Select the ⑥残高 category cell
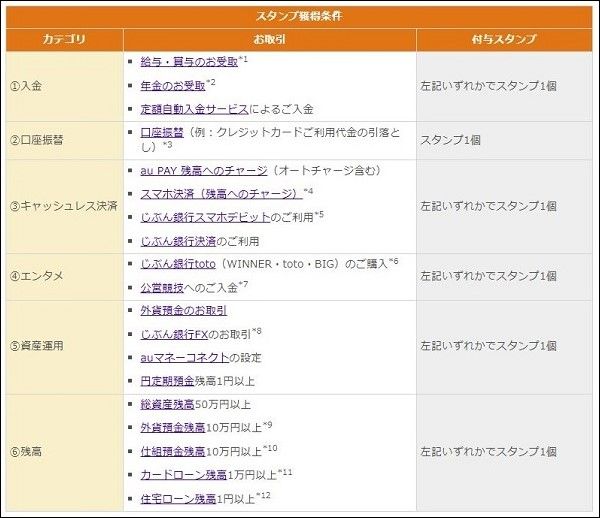600x518 pixels. point(65,452)
